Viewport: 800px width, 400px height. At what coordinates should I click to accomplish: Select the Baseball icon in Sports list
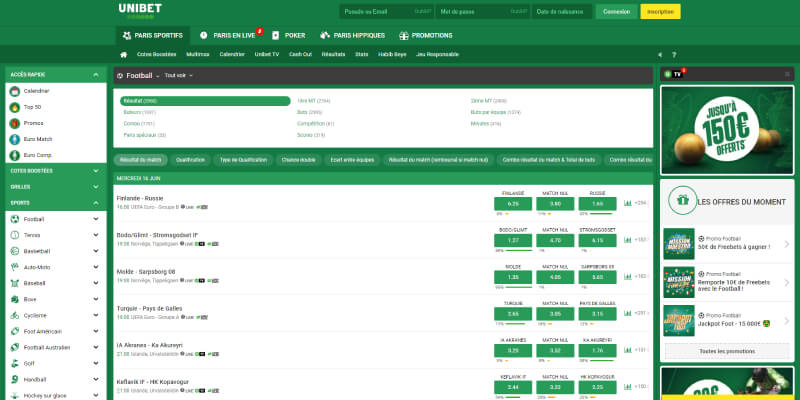(15, 283)
